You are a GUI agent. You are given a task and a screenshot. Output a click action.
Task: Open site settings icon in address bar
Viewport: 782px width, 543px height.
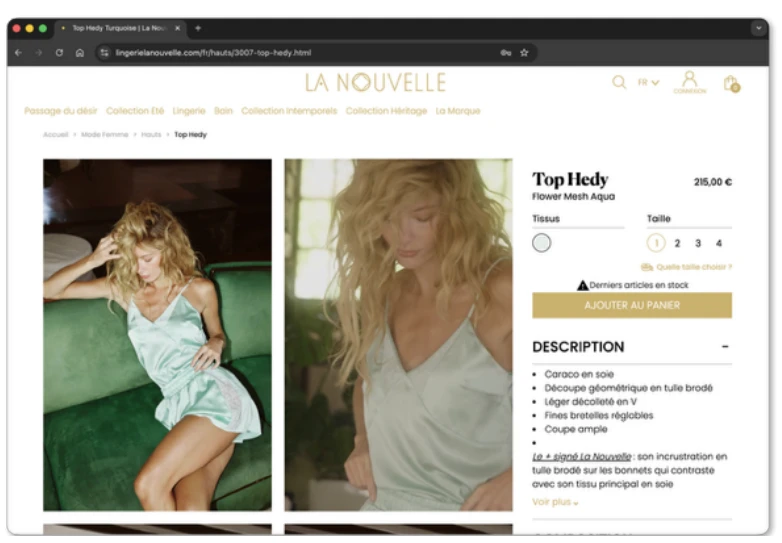(x=104, y=52)
